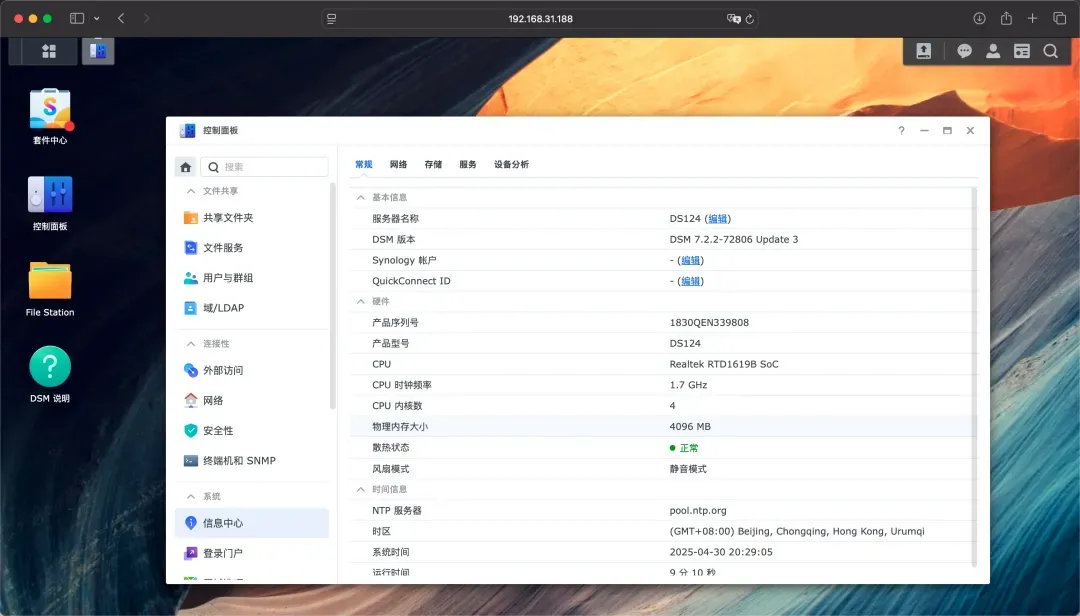Switch to the 网络 tab
Screen dimensions: 1080x616
click(398, 165)
